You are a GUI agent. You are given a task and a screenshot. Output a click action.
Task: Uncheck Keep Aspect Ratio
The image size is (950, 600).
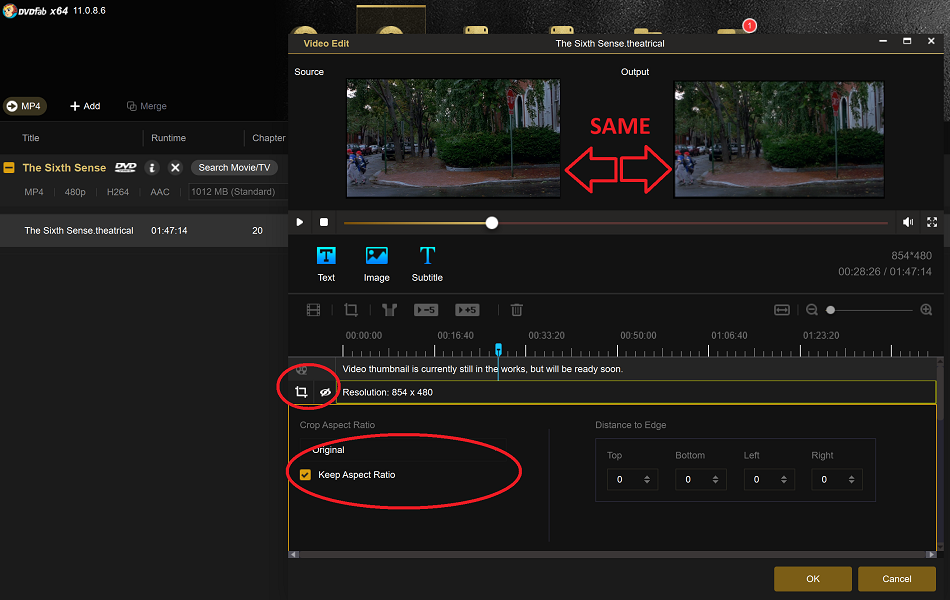pyautogui.click(x=305, y=475)
